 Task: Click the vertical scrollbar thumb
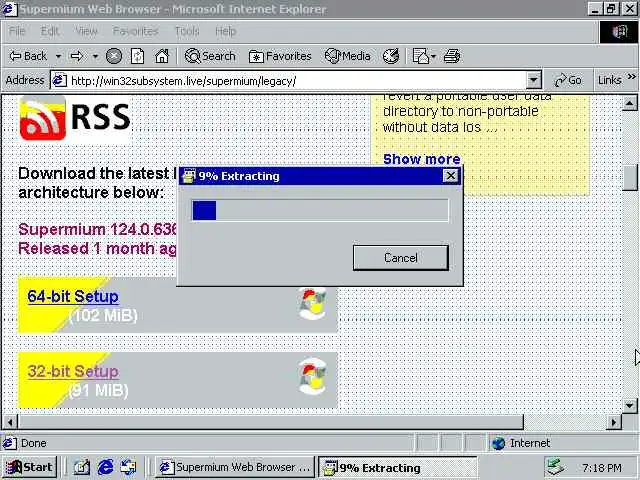pos(629,177)
